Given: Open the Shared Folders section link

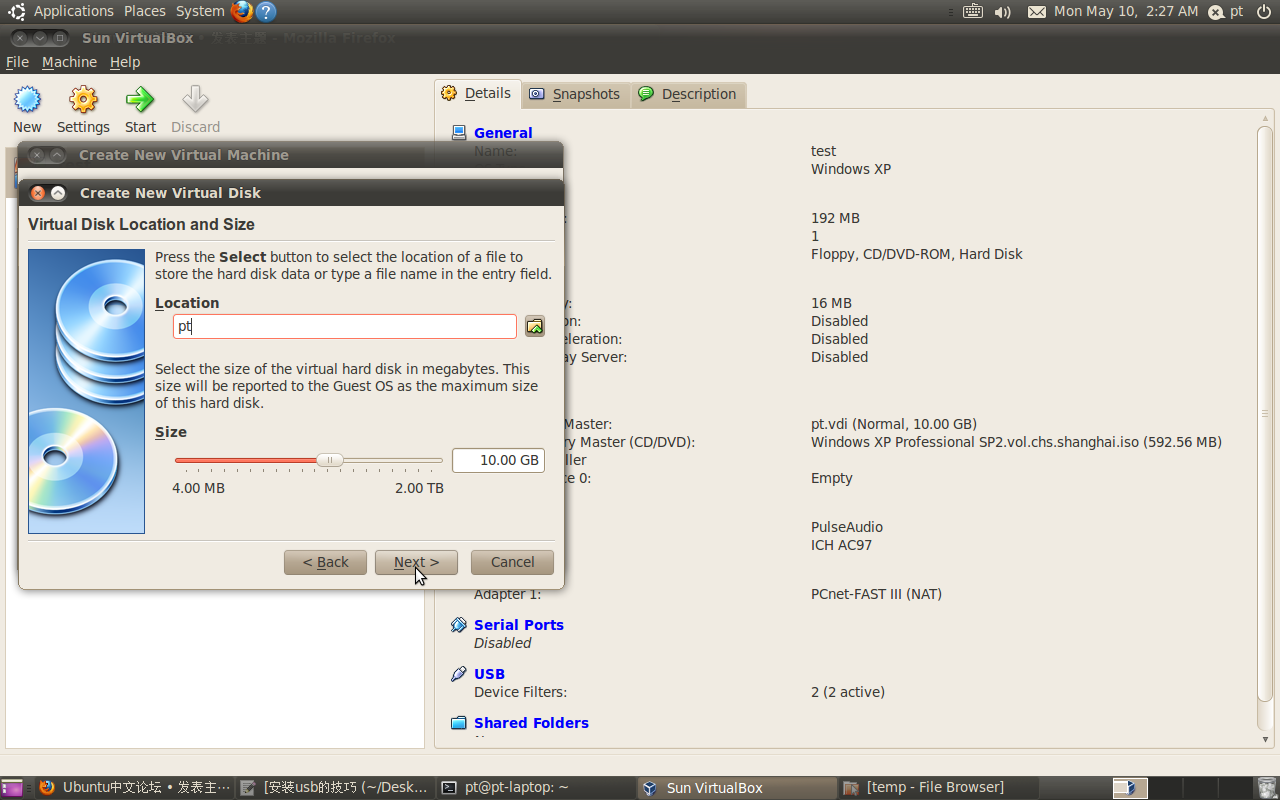Looking at the screenshot, I should (x=531, y=723).
